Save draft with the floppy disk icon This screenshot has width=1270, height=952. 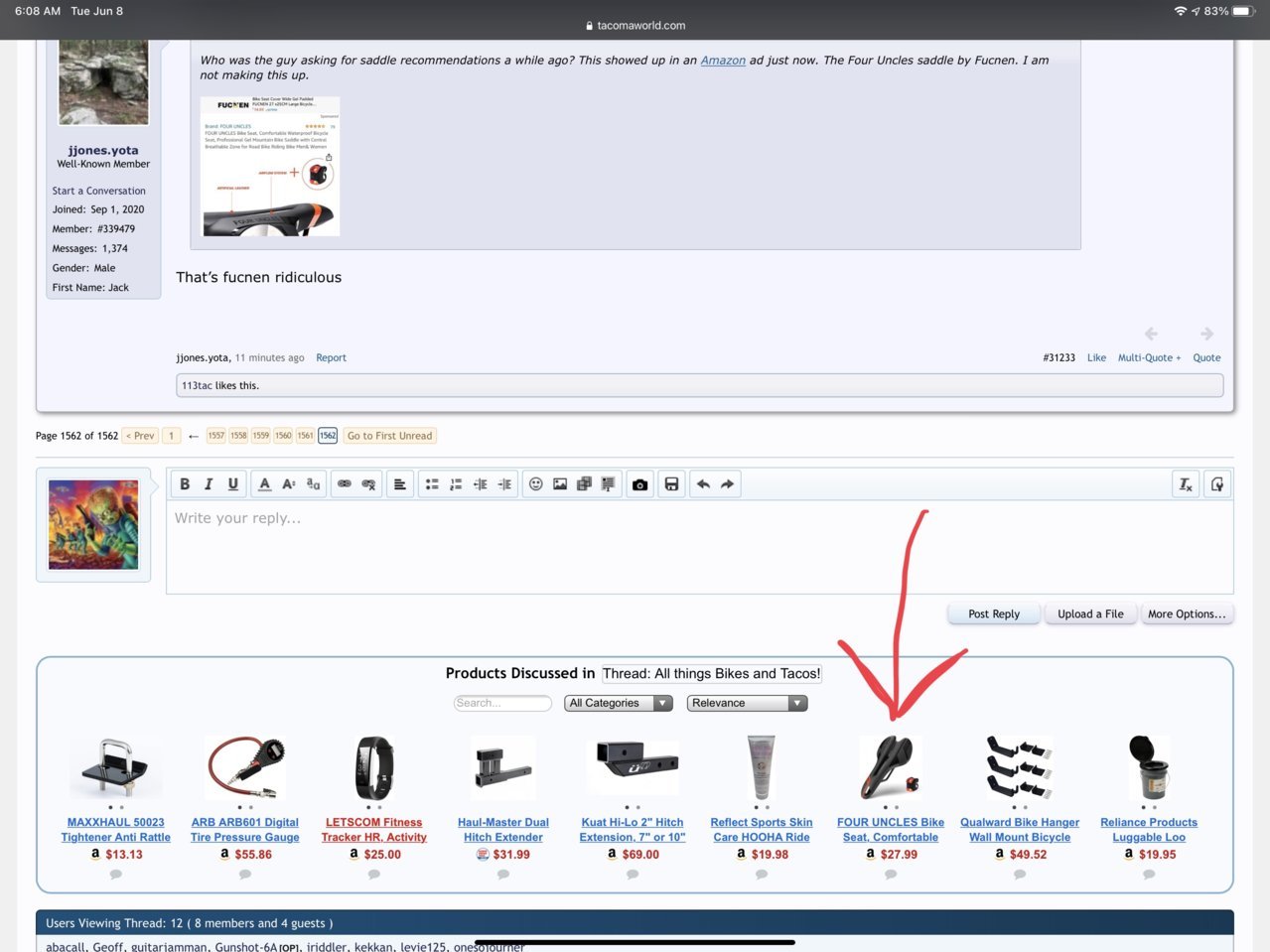click(671, 484)
